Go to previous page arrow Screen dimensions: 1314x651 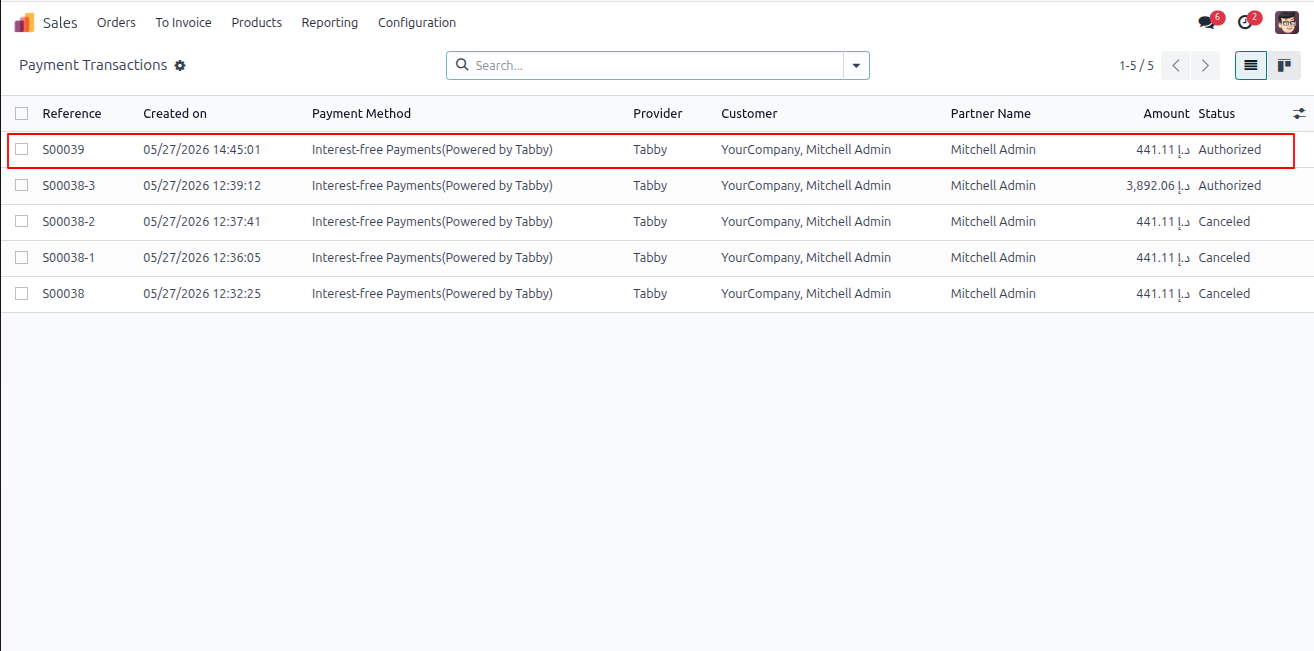[1176, 65]
